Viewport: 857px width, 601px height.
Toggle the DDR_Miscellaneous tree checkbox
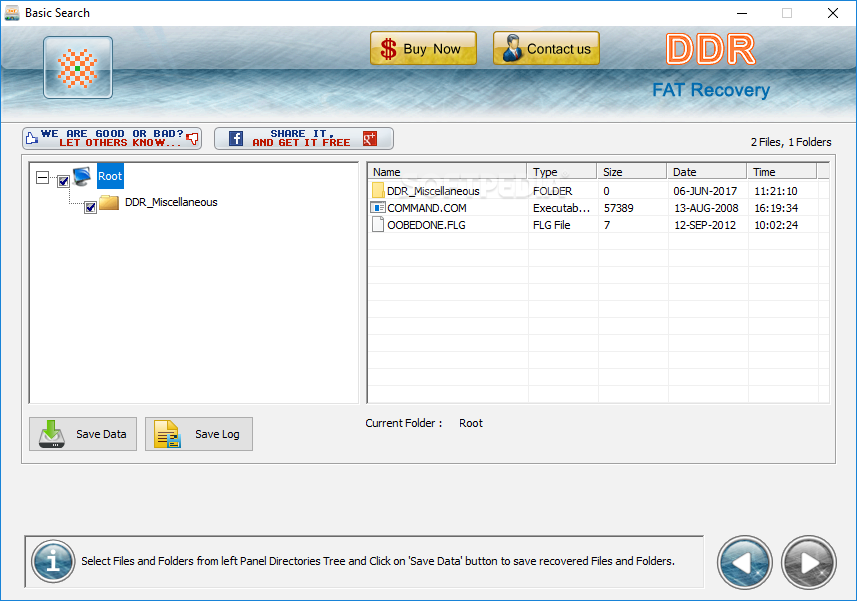coord(91,208)
